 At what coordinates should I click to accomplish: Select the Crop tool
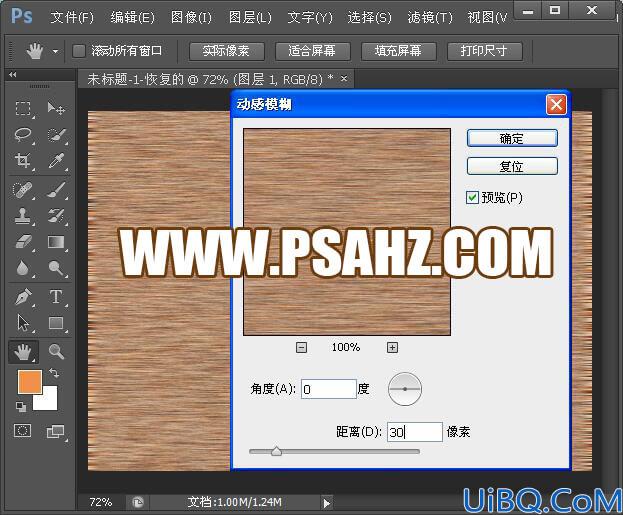(23, 161)
